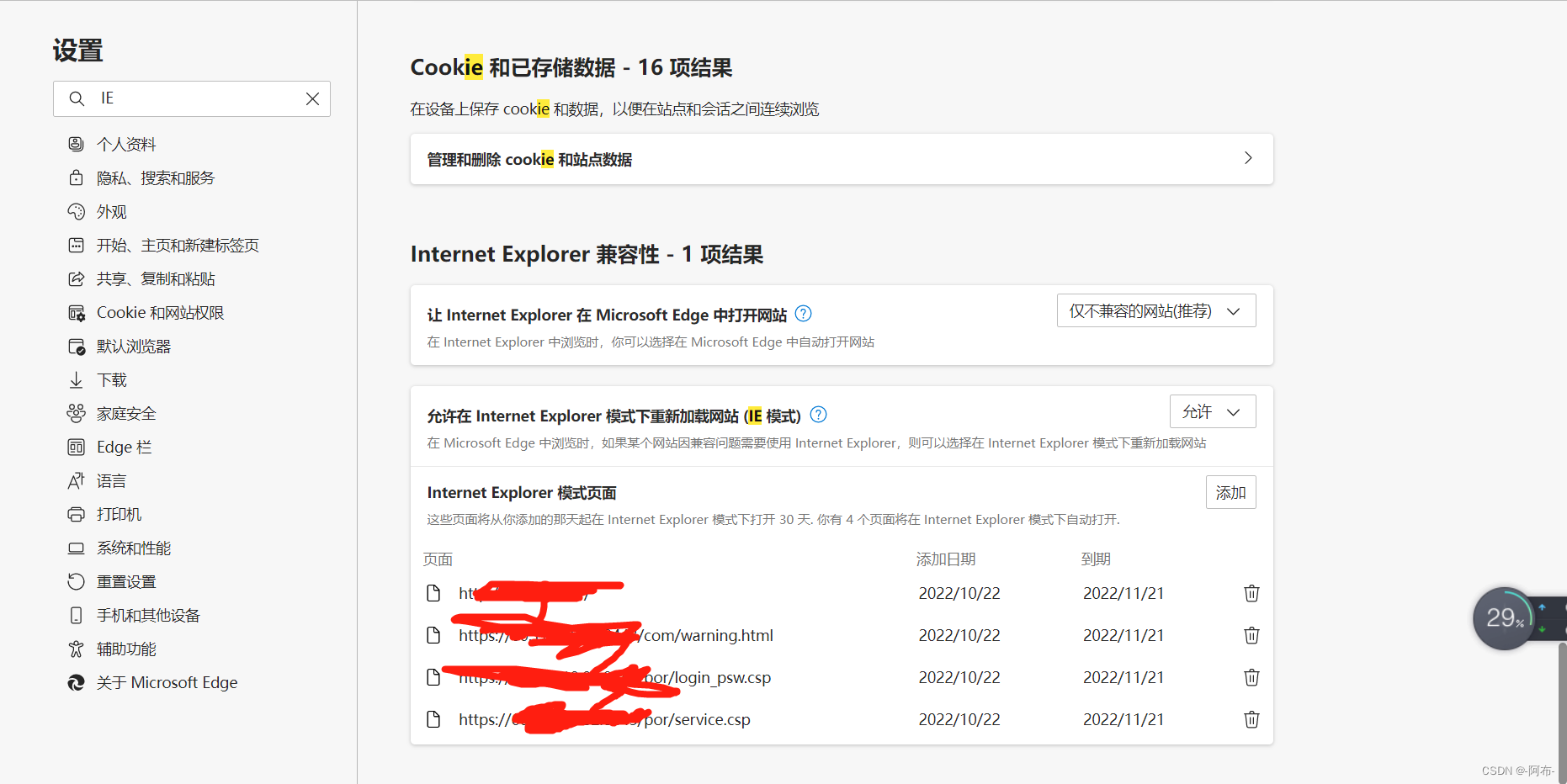Image resolution: width=1567 pixels, height=784 pixels.
Task: Delete the service.csp page entry
Action: pyautogui.click(x=1251, y=719)
